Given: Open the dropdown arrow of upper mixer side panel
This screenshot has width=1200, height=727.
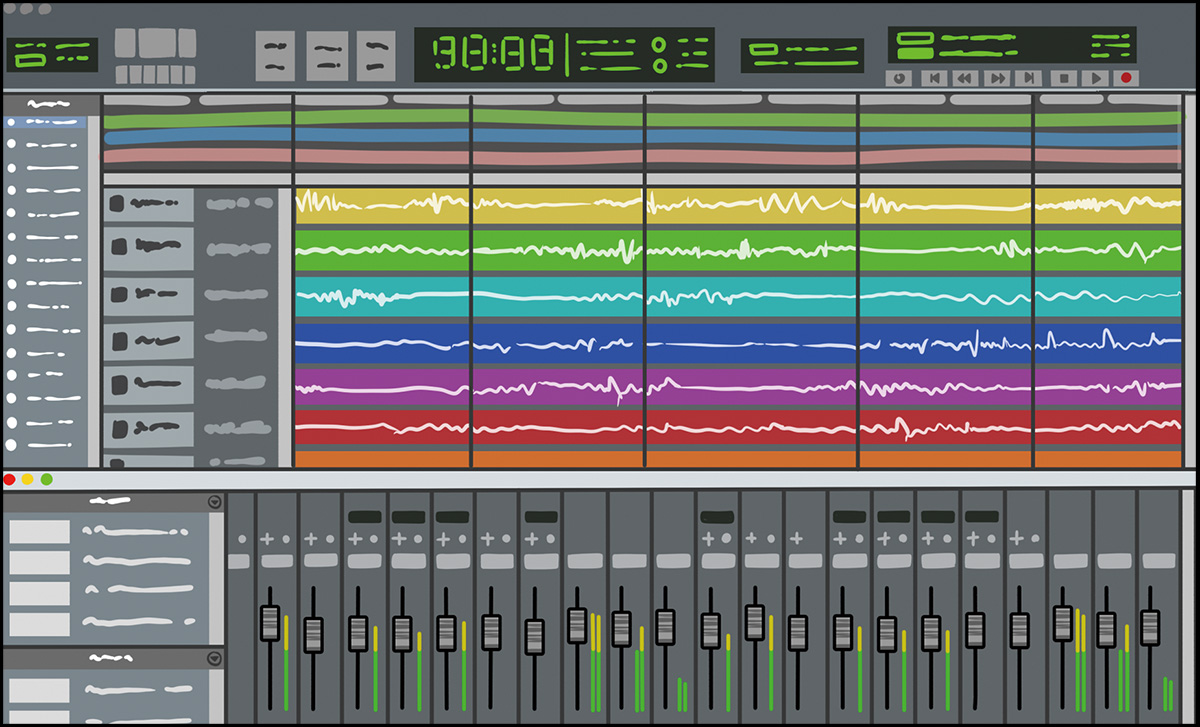Looking at the screenshot, I should point(214,502).
